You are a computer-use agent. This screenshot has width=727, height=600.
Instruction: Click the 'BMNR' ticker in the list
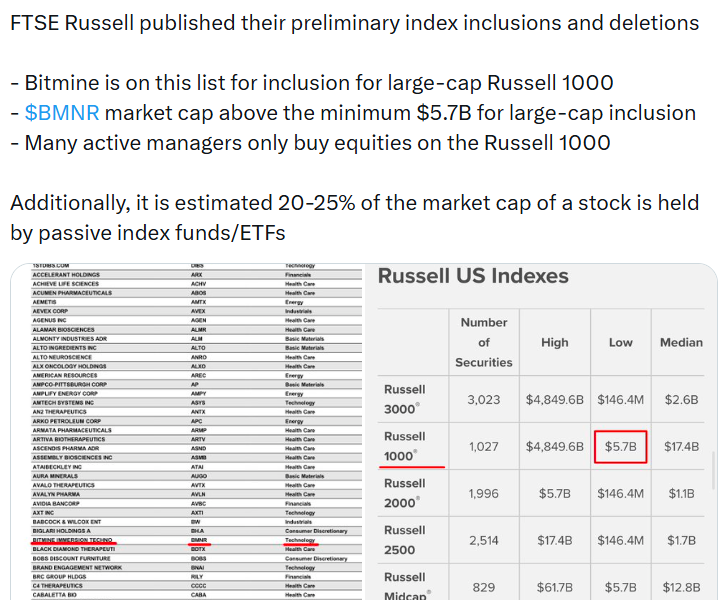click(x=199, y=540)
